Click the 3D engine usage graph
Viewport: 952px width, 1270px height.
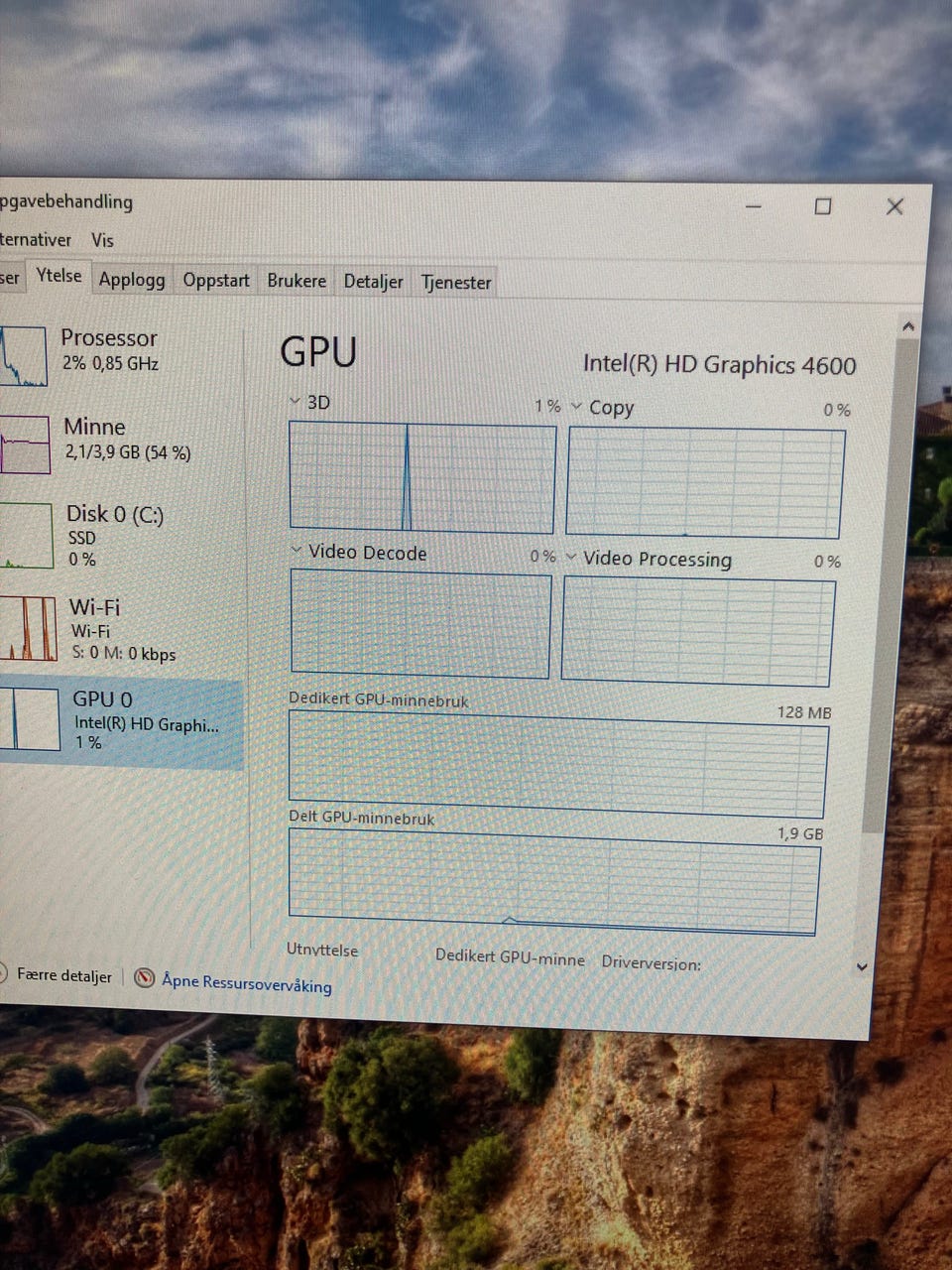tap(422, 478)
